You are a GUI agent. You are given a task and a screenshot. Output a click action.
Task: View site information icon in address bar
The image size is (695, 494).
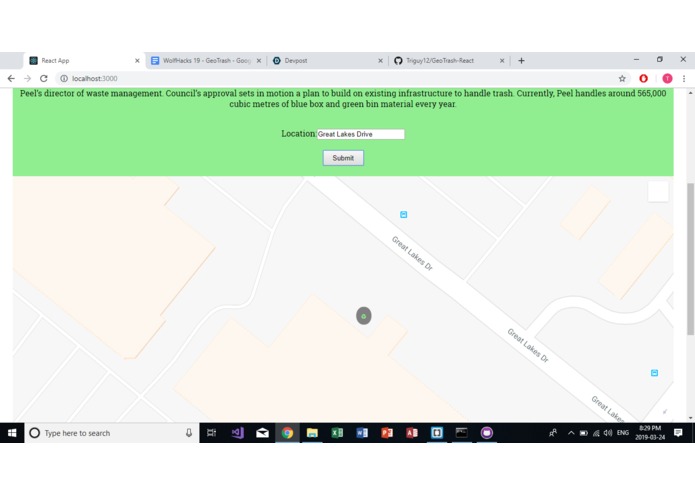tap(64, 78)
